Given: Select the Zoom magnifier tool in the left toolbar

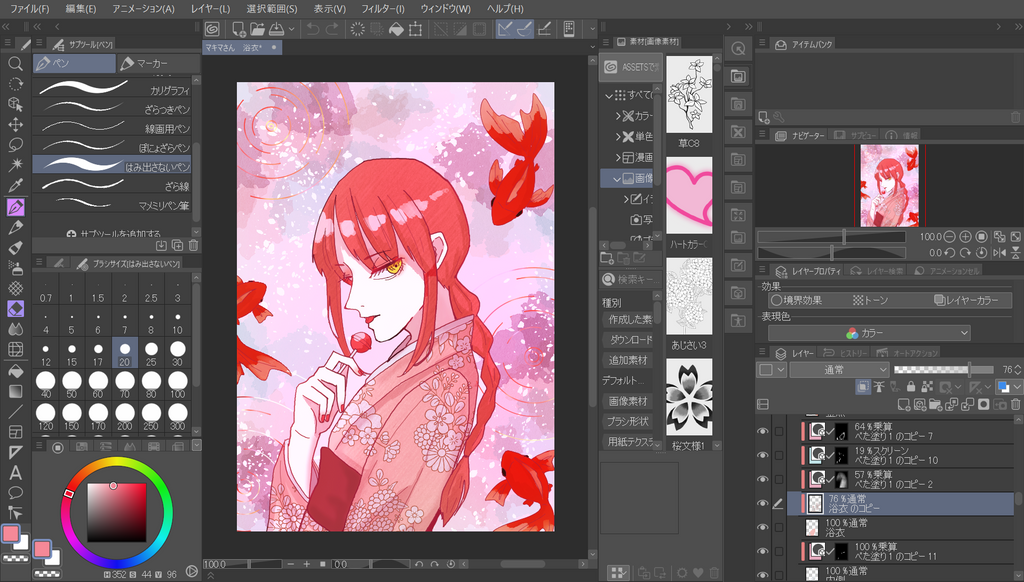Looking at the screenshot, I should point(15,63).
